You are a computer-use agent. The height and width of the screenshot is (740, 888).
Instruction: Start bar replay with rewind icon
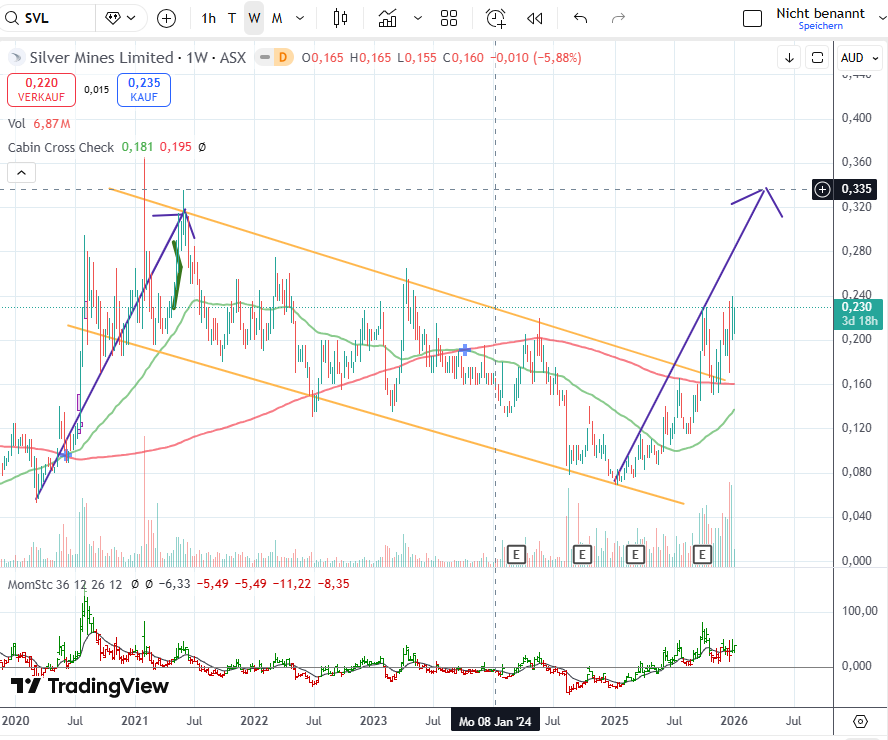pos(535,19)
